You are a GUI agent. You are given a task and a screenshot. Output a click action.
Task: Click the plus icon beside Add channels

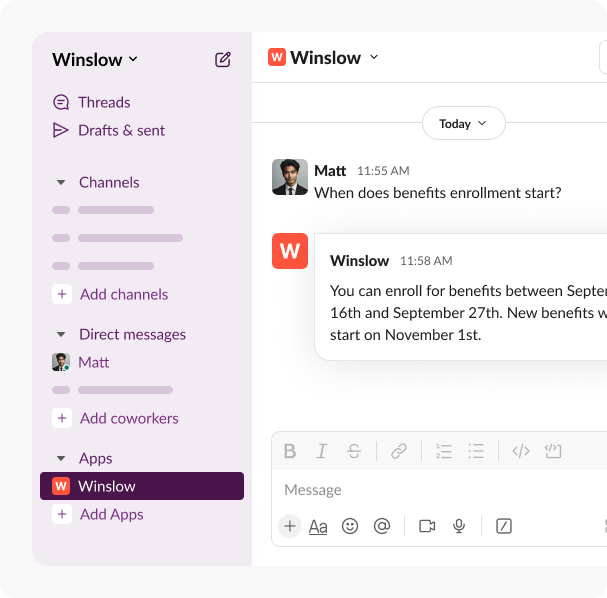pyautogui.click(x=62, y=294)
